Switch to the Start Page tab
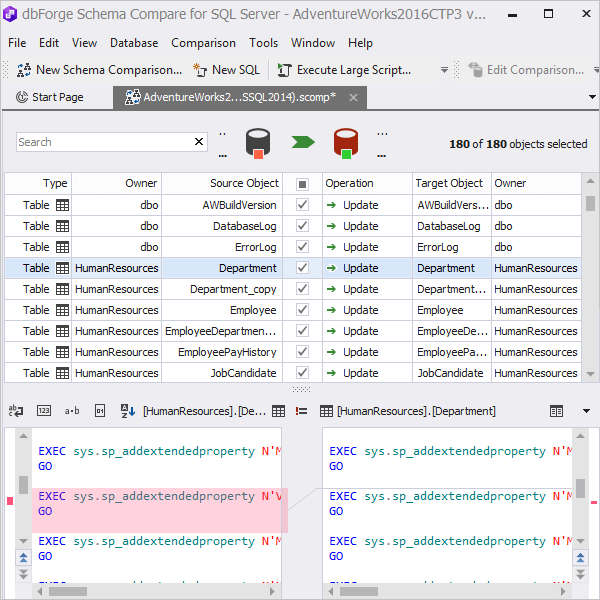The height and width of the screenshot is (600, 600). click(50, 97)
